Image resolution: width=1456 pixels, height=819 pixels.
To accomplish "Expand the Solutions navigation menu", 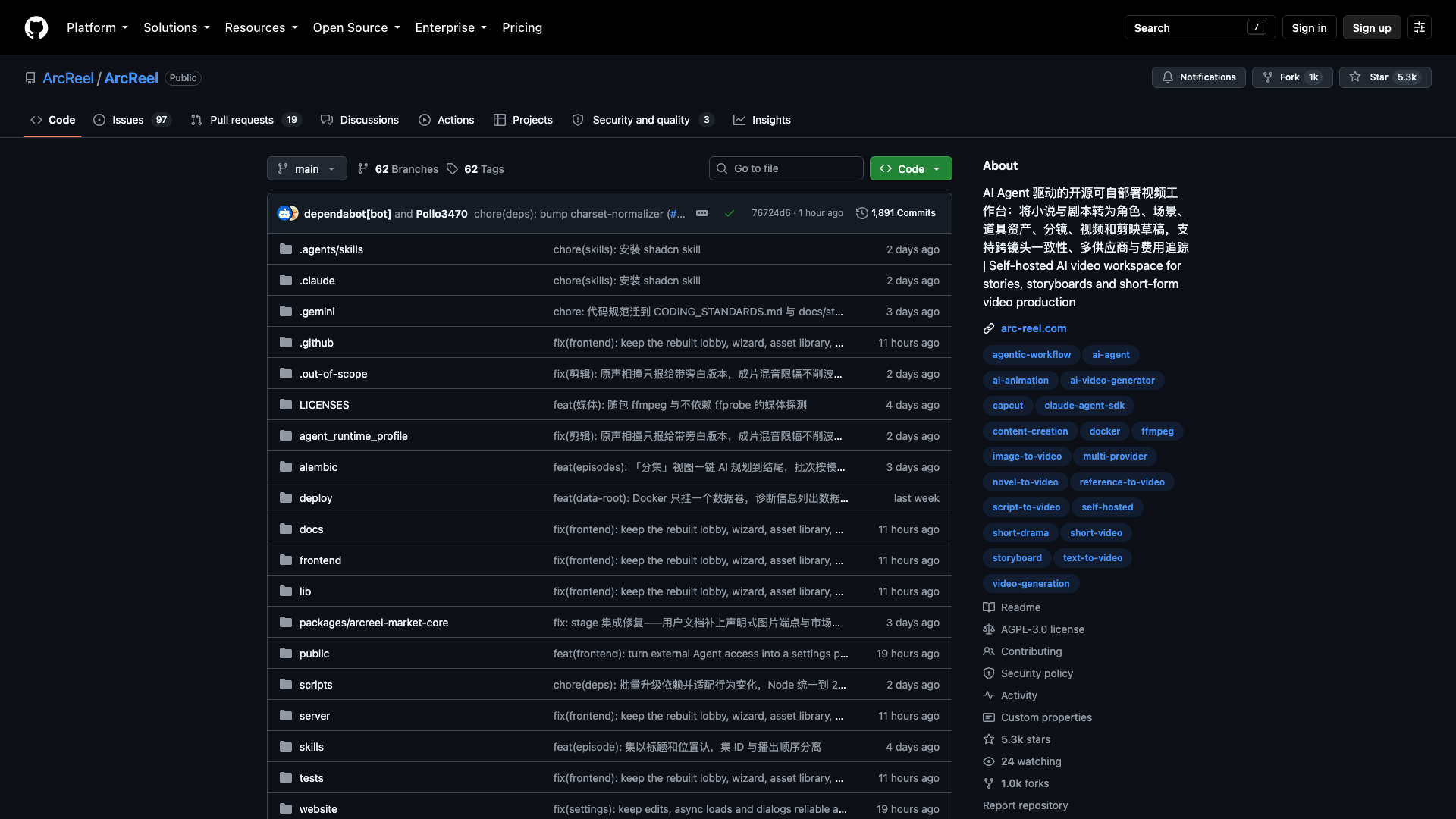I will click(177, 27).
